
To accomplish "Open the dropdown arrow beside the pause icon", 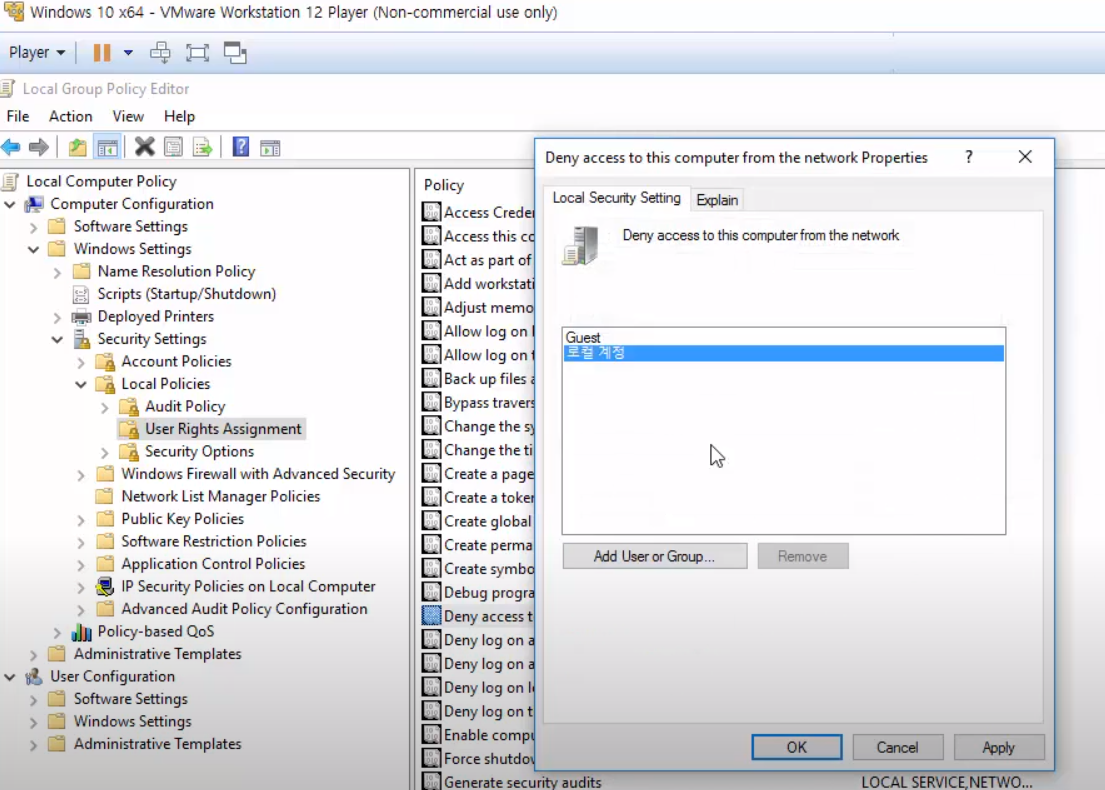I will (128, 53).
